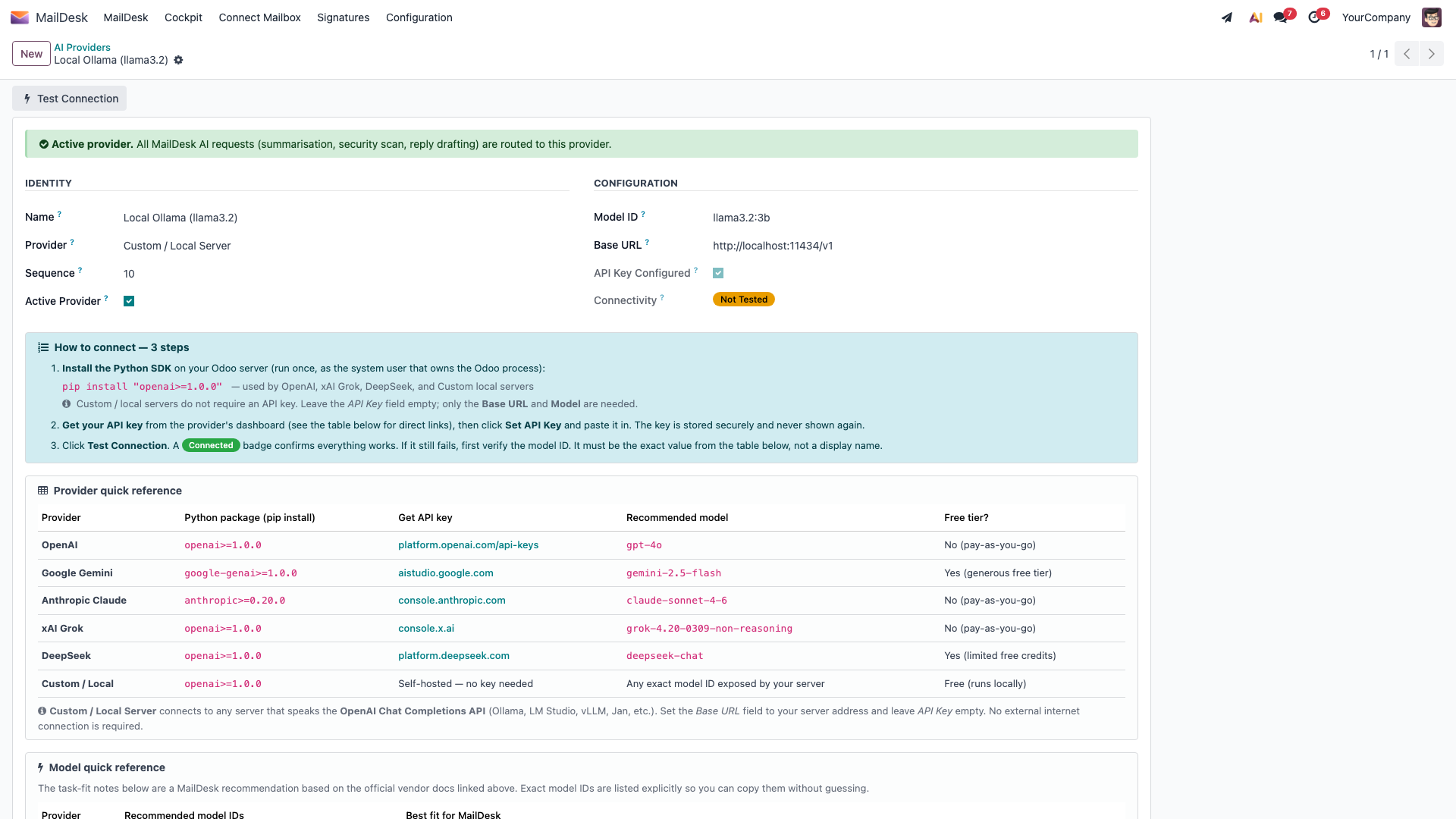Screen dimensions: 1456x819
Task: Open the user avatar menu
Action: (x=1431, y=17)
